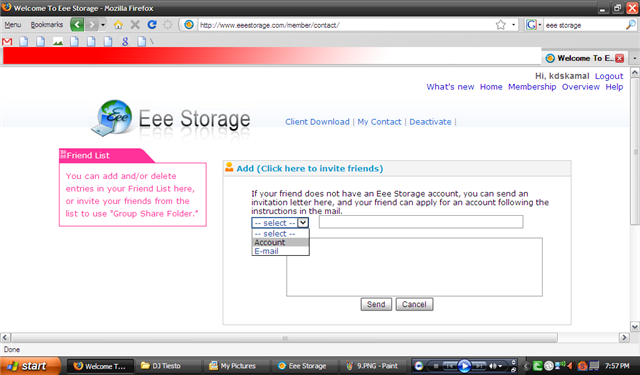Open the My Contact link

coord(379,122)
